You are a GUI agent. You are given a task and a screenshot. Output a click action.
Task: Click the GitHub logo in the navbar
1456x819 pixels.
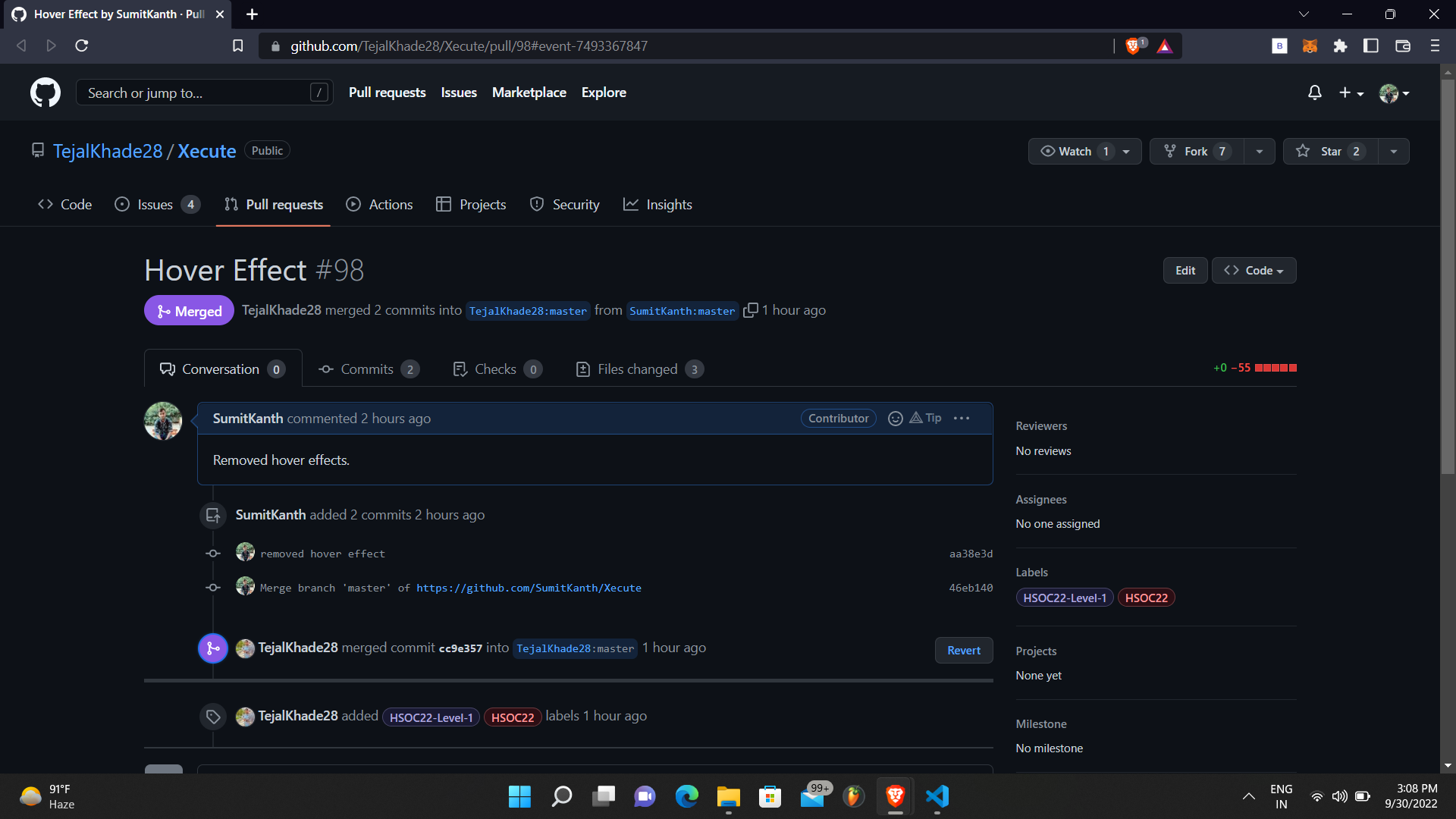pyautogui.click(x=45, y=92)
